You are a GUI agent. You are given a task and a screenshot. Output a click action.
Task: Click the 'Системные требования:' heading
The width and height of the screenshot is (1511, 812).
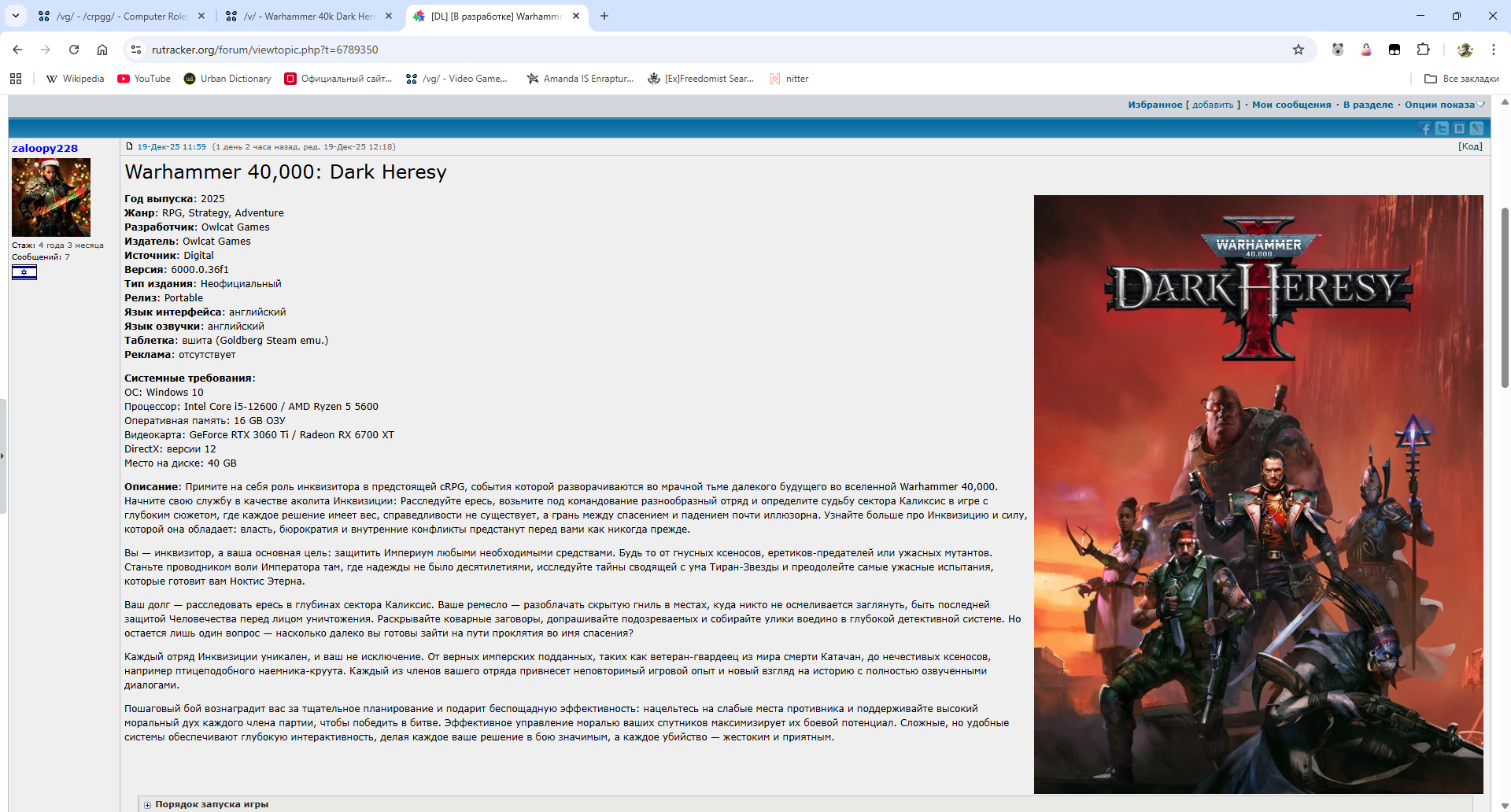[x=190, y=378]
